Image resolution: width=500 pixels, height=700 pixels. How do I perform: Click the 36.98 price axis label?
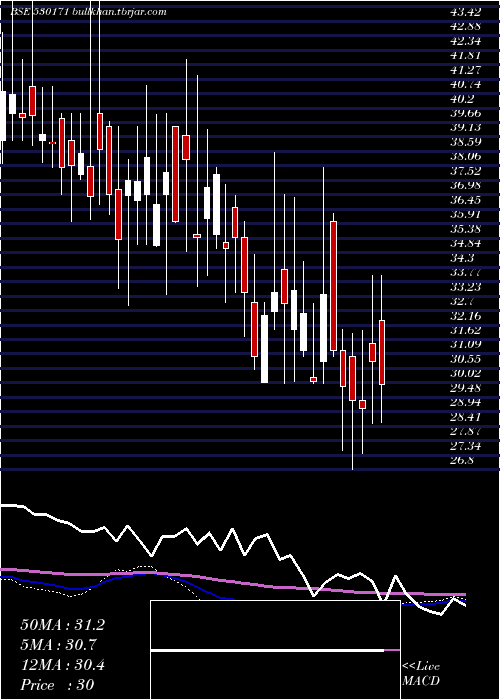[x=466, y=185]
